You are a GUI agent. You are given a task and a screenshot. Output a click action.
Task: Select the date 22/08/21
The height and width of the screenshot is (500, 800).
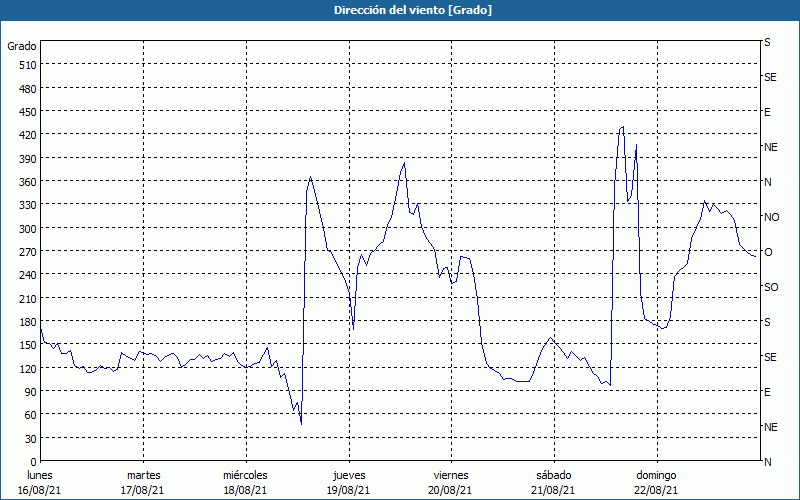(656, 490)
